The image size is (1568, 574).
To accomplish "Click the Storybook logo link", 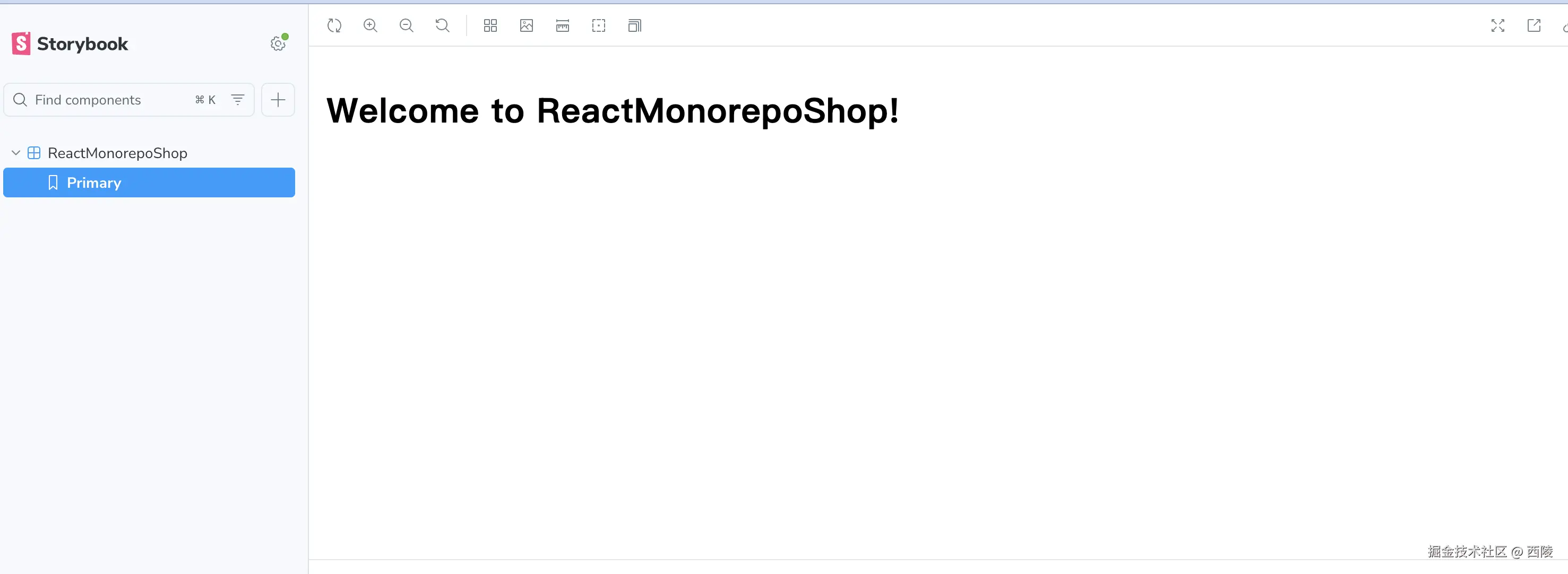I will tap(70, 44).
